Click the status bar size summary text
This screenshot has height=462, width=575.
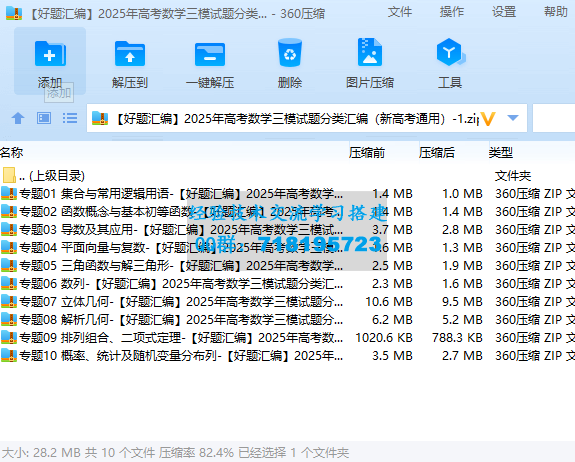coord(175,452)
